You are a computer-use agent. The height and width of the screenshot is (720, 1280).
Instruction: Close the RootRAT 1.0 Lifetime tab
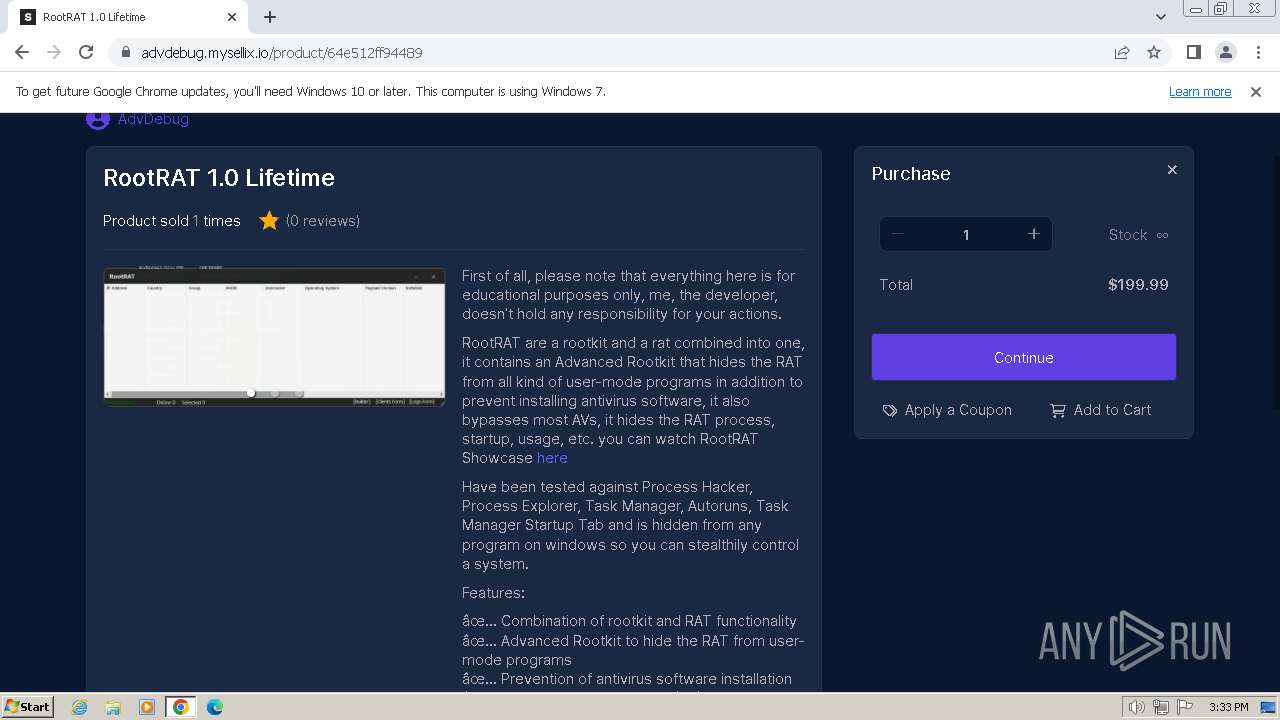tap(232, 17)
